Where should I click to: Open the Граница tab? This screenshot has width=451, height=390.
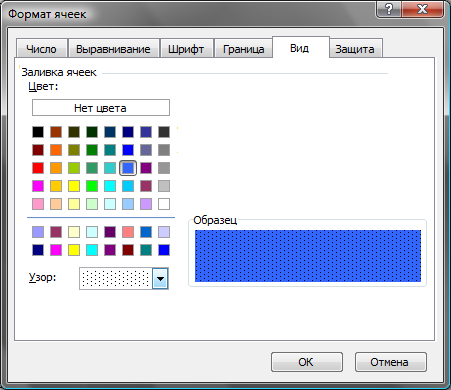point(243,49)
